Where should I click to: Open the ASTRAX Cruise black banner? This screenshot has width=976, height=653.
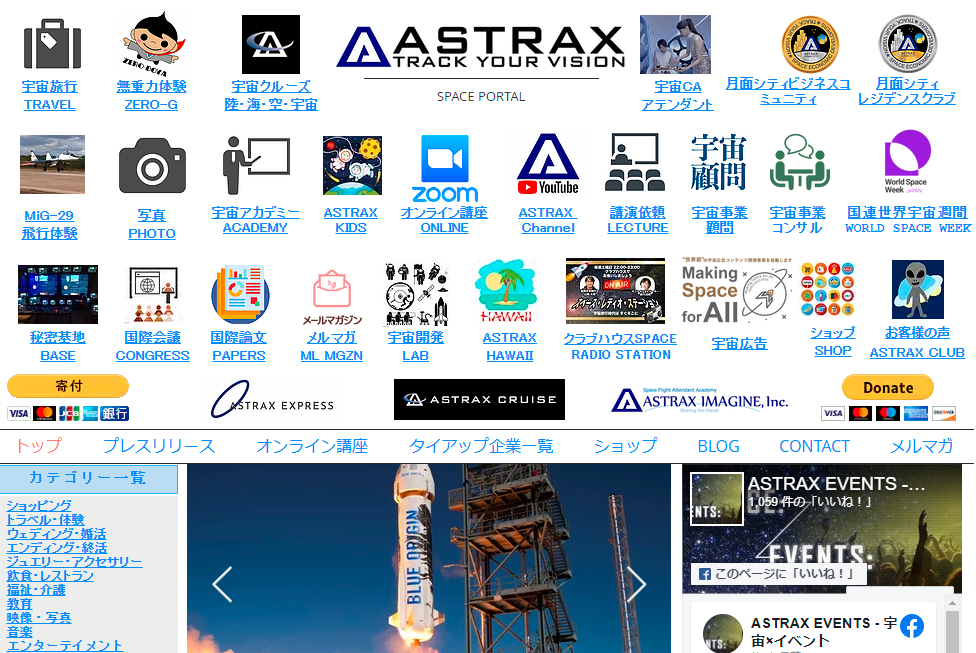479,400
